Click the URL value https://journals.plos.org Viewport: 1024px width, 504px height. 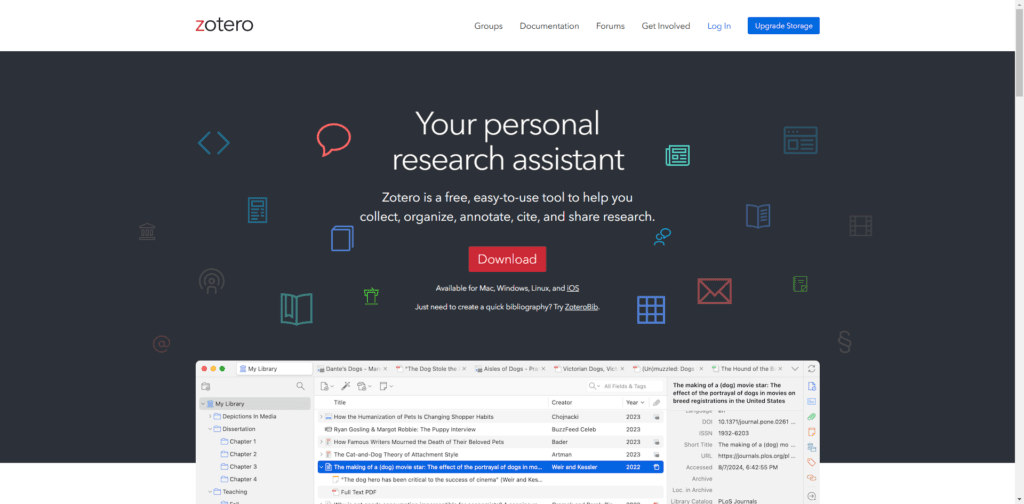(756, 456)
